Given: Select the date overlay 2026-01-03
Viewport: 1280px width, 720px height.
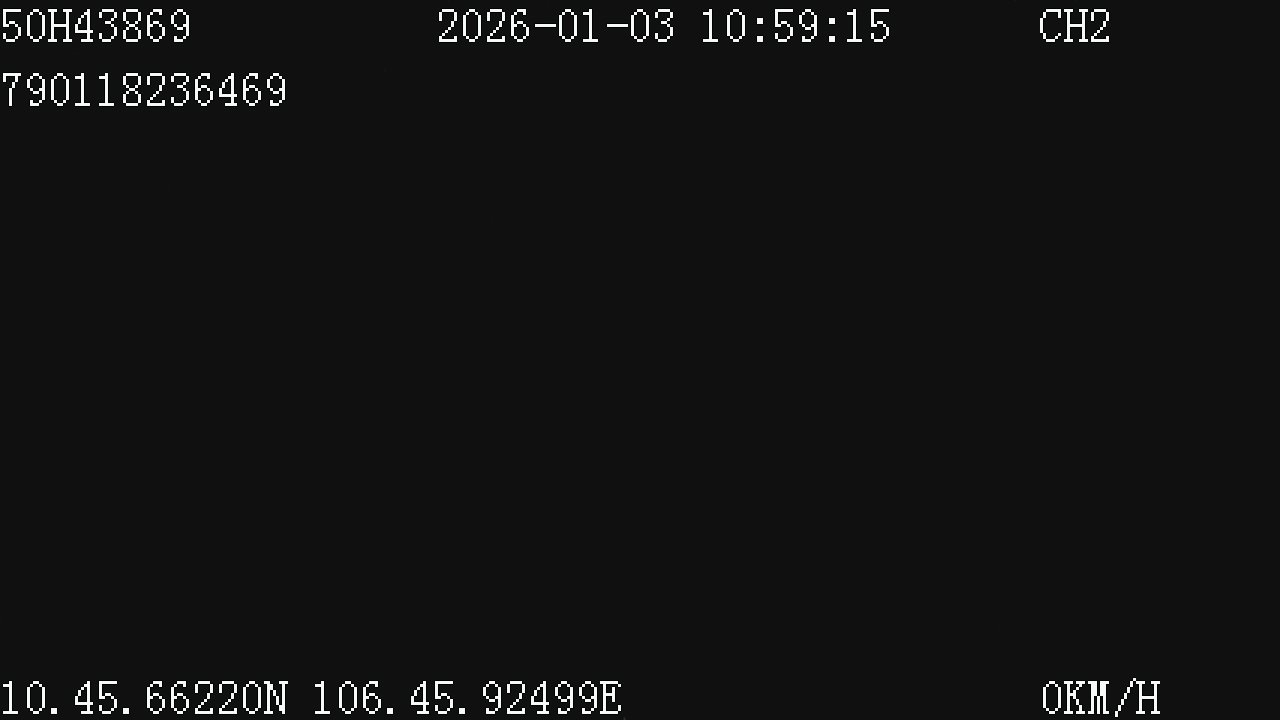Looking at the screenshot, I should point(556,26).
